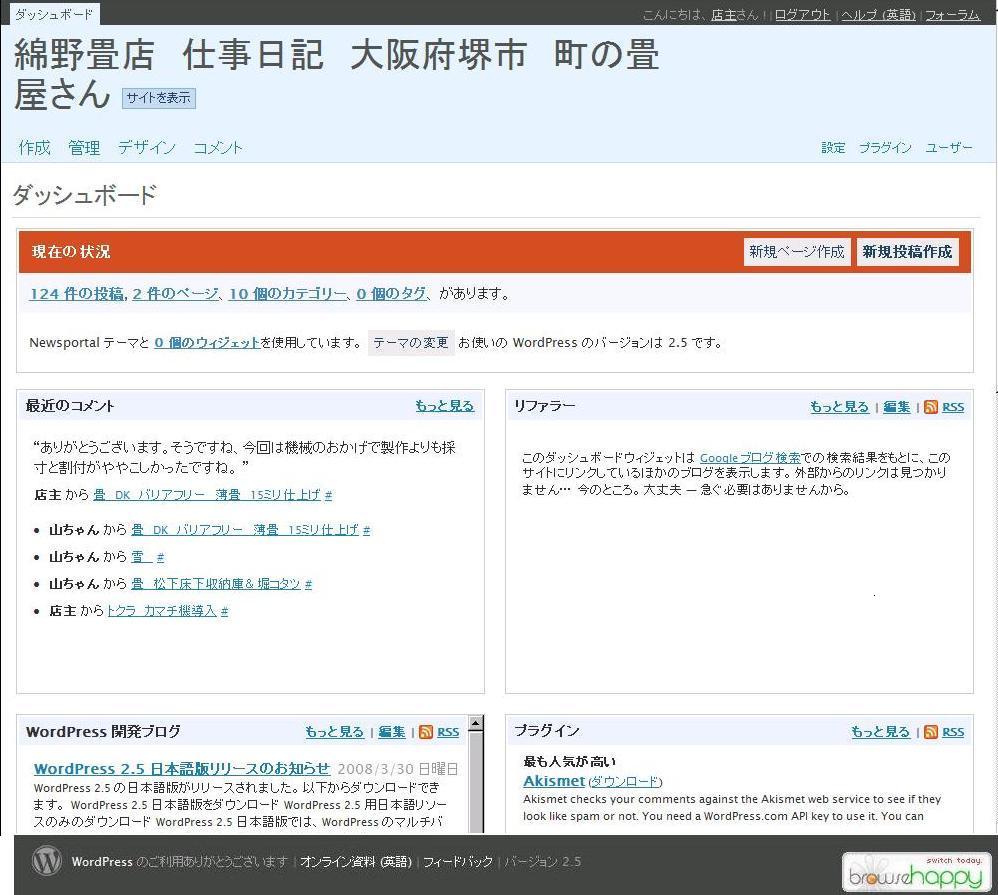Open the 管理 menu
The image size is (998, 895).
[84, 148]
